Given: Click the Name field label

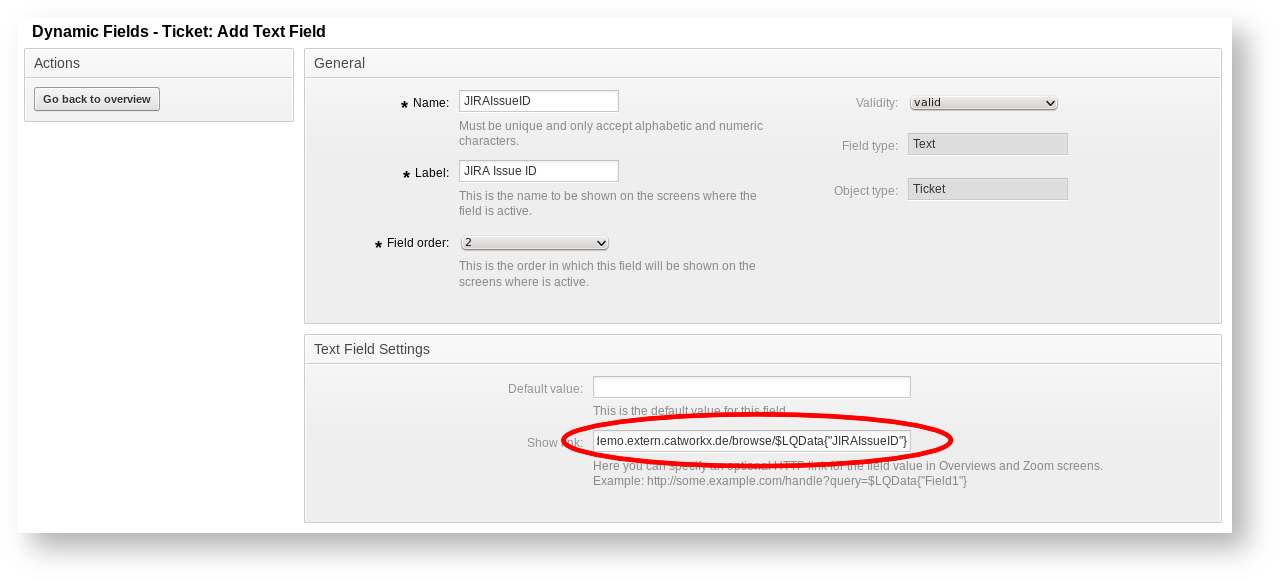Looking at the screenshot, I should coord(433,102).
